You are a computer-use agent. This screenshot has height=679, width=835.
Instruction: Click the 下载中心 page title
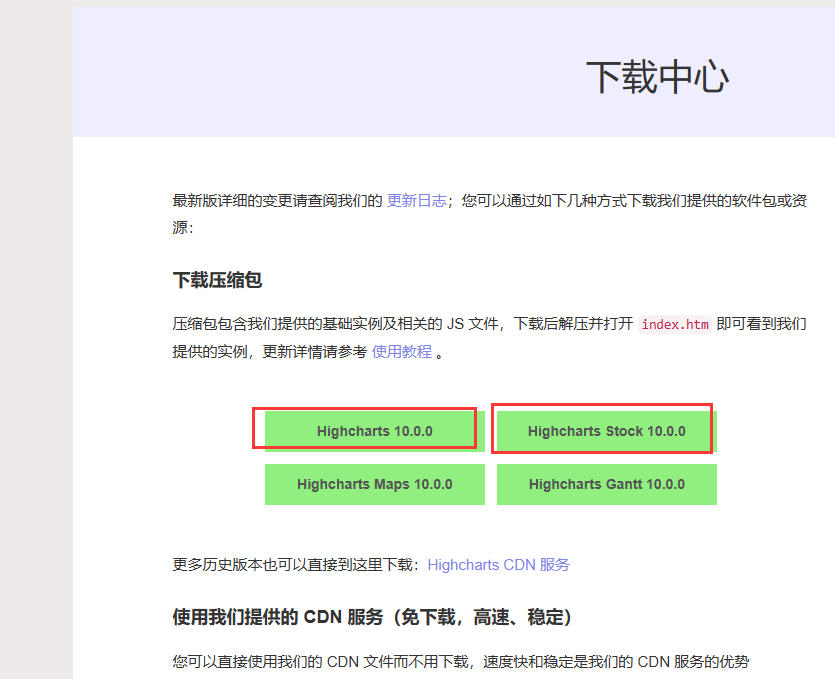tap(657, 77)
